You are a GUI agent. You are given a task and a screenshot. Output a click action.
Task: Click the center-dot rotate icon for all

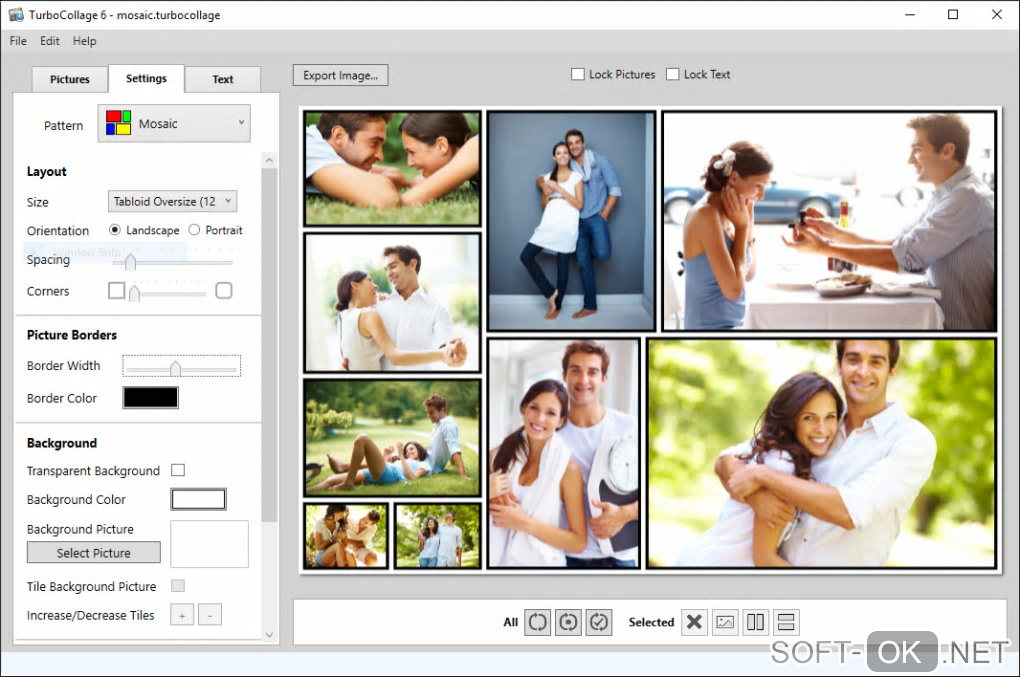[x=568, y=622]
